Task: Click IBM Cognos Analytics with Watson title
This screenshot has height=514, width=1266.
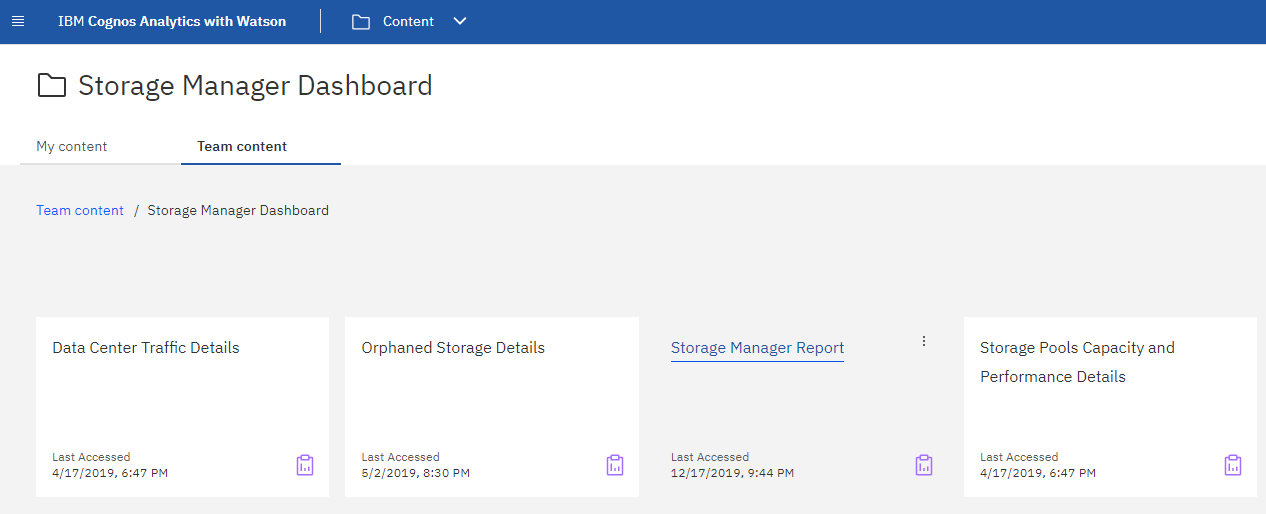Action: pyautogui.click(x=172, y=21)
